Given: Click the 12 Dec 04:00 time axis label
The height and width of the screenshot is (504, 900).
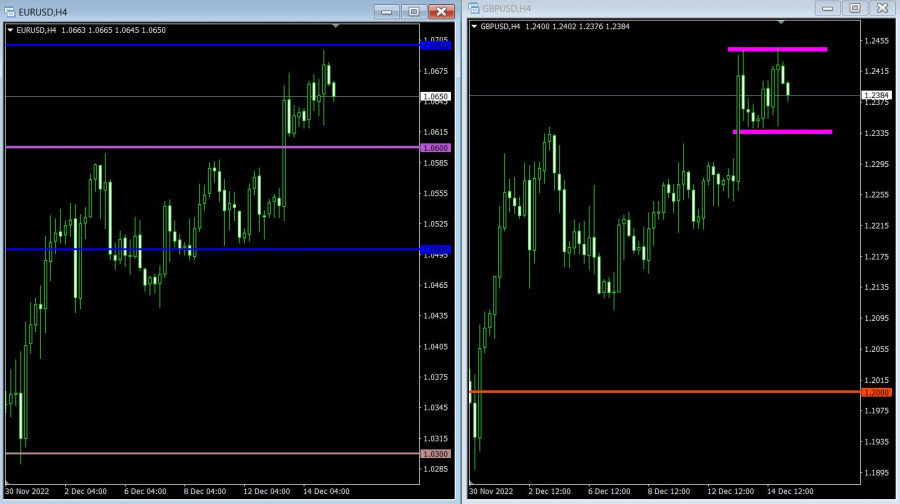Looking at the screenshot, I should [267, 491].
